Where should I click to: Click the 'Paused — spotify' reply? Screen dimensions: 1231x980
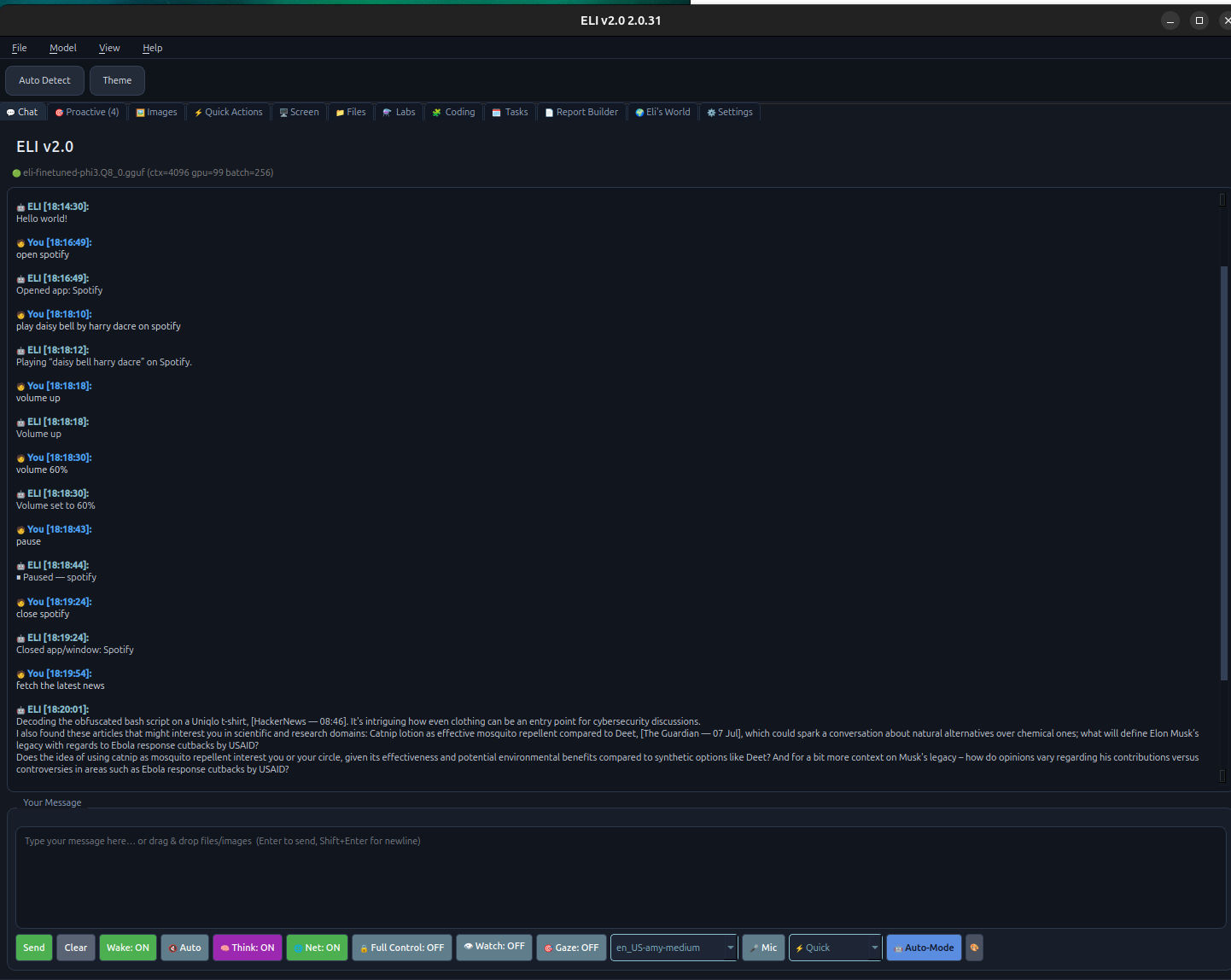click(56, 577)
